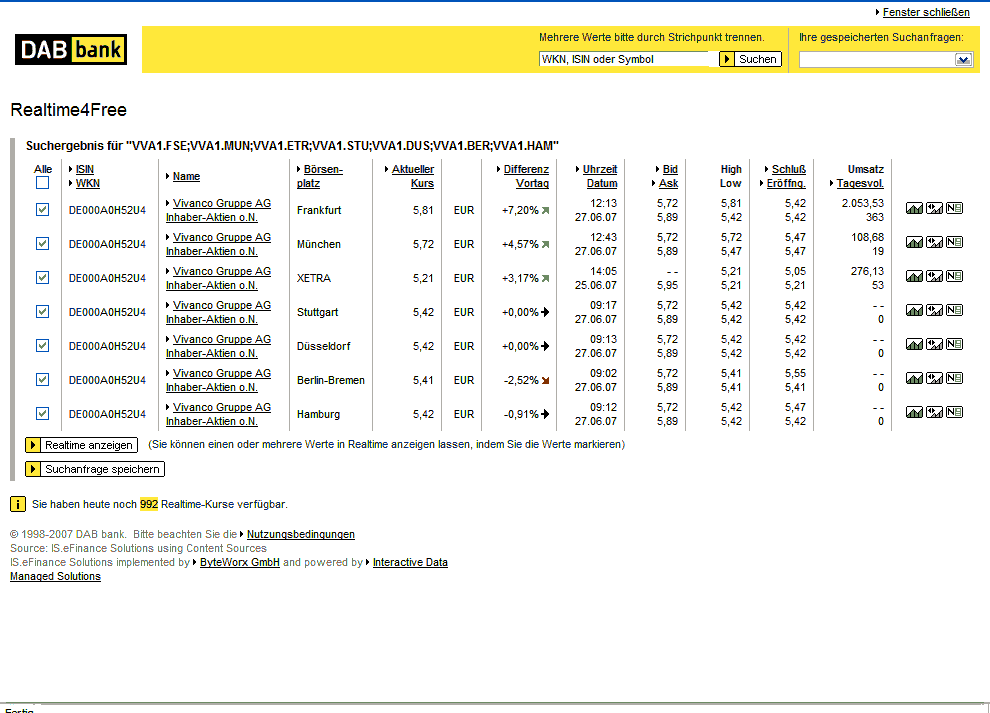Sort table by Differenz Vortag column
Screen dimensions: 990x713
pos(526,176)
